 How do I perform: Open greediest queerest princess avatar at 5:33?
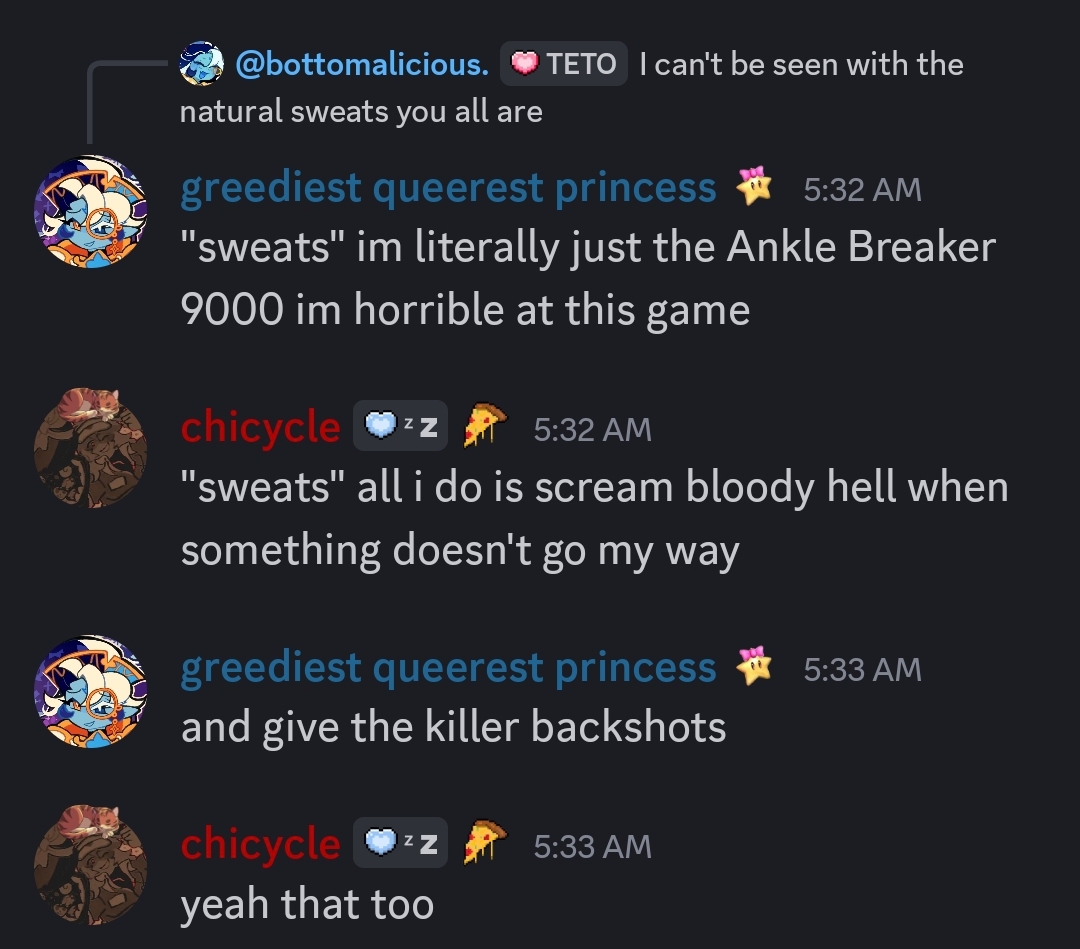click(91, 691)
